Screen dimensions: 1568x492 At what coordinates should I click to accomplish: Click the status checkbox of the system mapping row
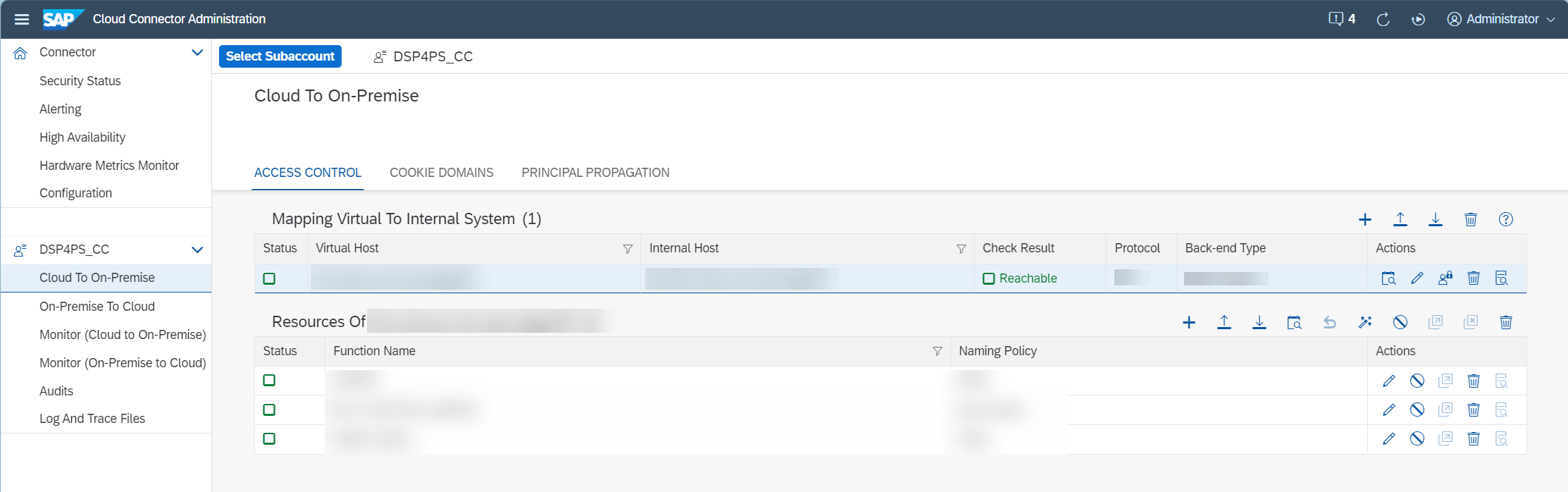tap(269, 278)
